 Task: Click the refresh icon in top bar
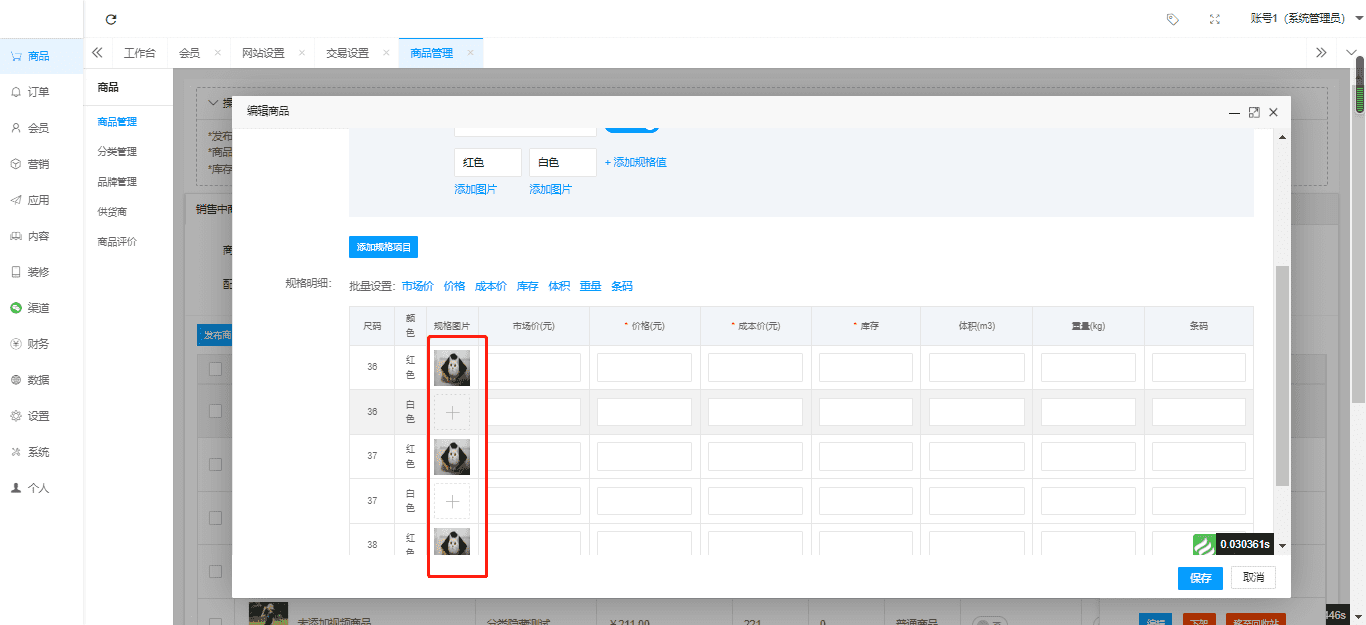coord(111,19)
